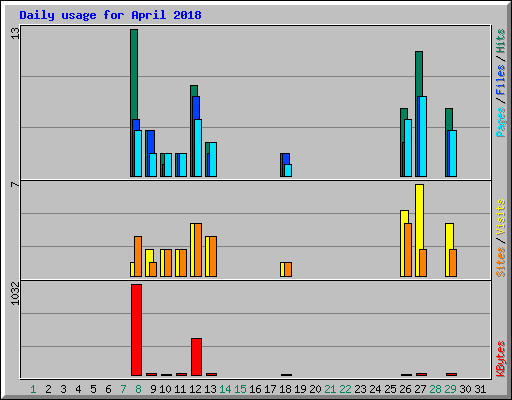The height and width of the screenshot is (400, 512).
Task: Click the day "27" axis label
Action: click(x=420, y=389)
